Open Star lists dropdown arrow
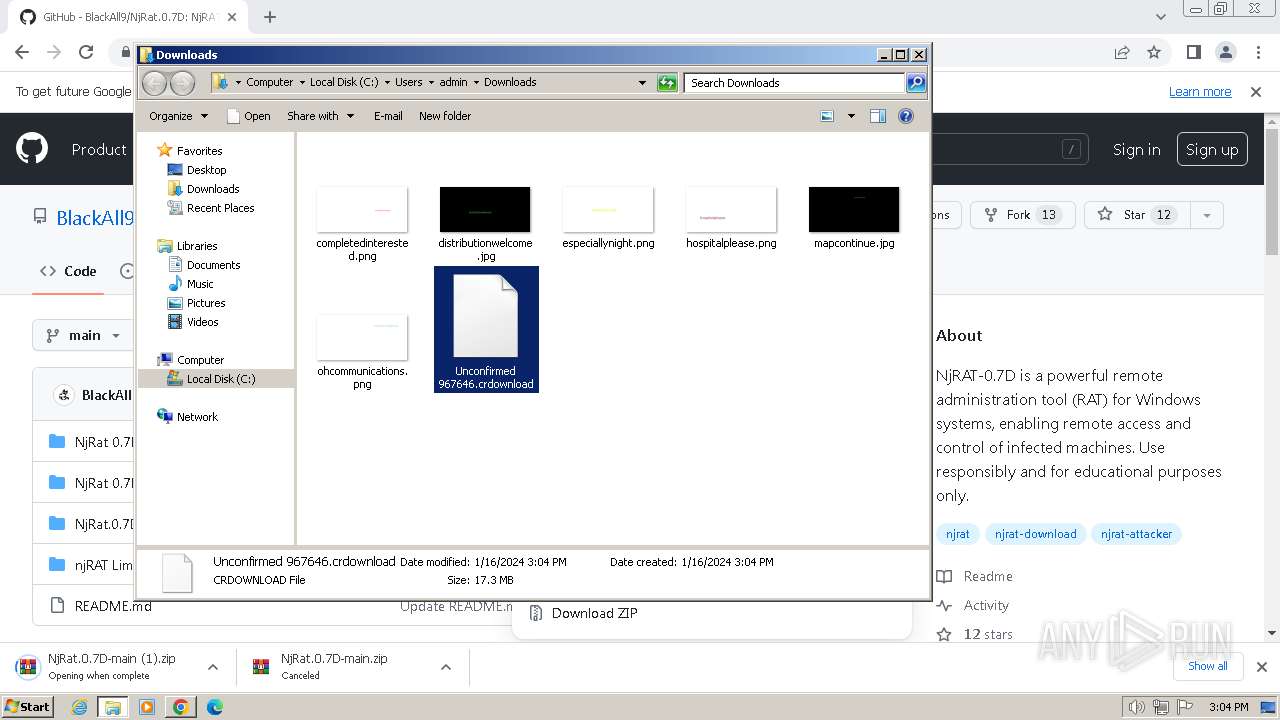 (1206, 215)
